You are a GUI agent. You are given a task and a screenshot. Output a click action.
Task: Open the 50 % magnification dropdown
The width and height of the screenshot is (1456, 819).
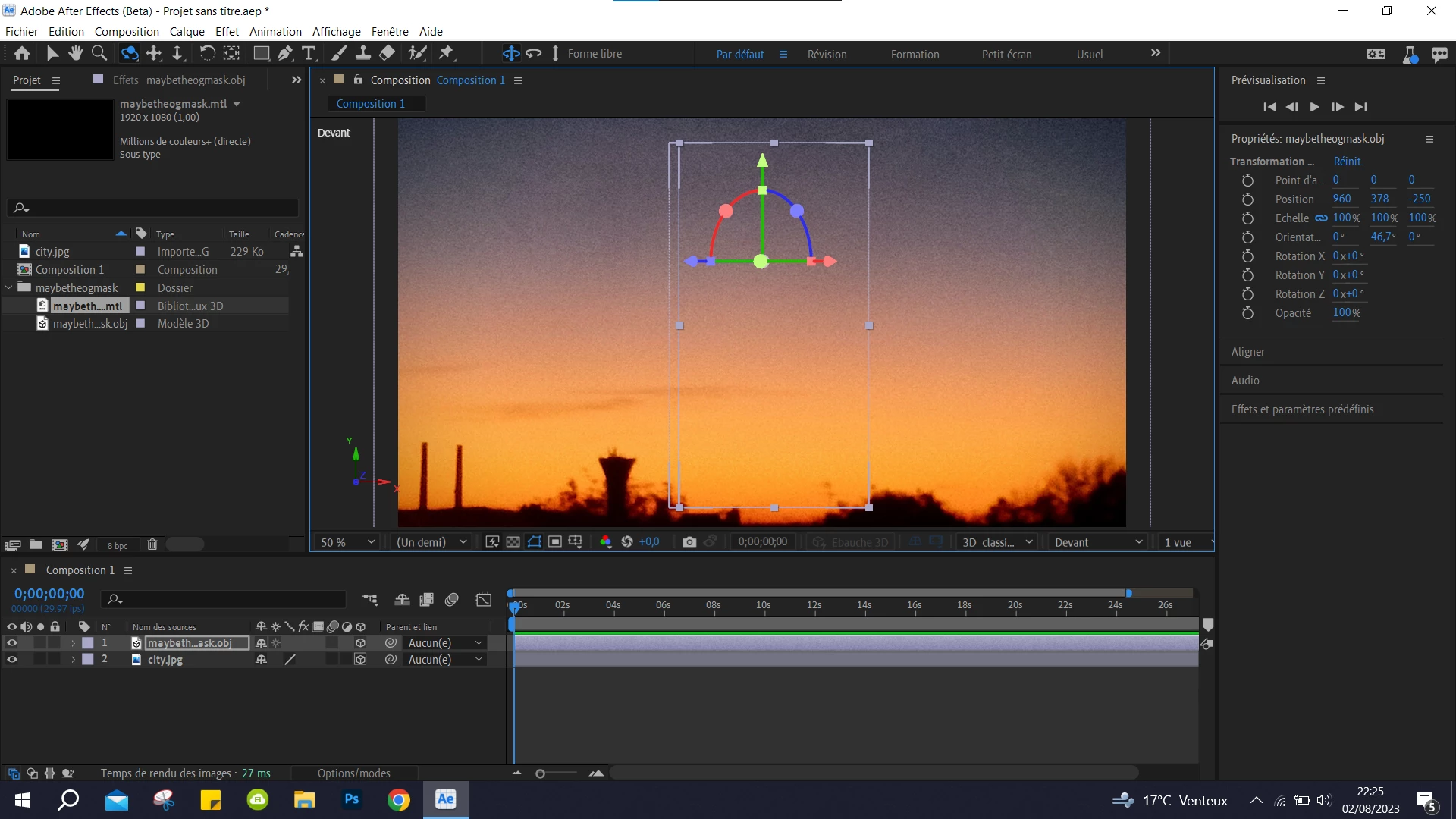(x=347, y=542)
